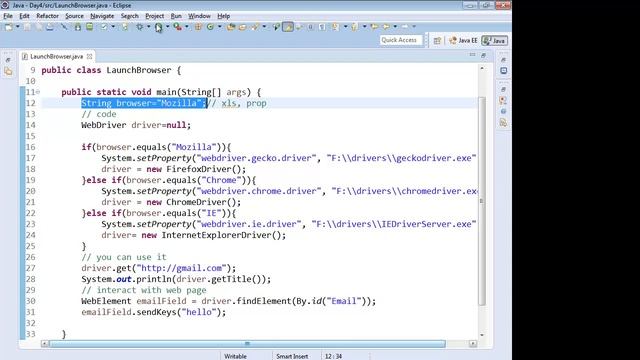The width and height of the screenshot is (640, 360).
Task: Click the Open Task toolbar icon
Action: tap(242, 27)
